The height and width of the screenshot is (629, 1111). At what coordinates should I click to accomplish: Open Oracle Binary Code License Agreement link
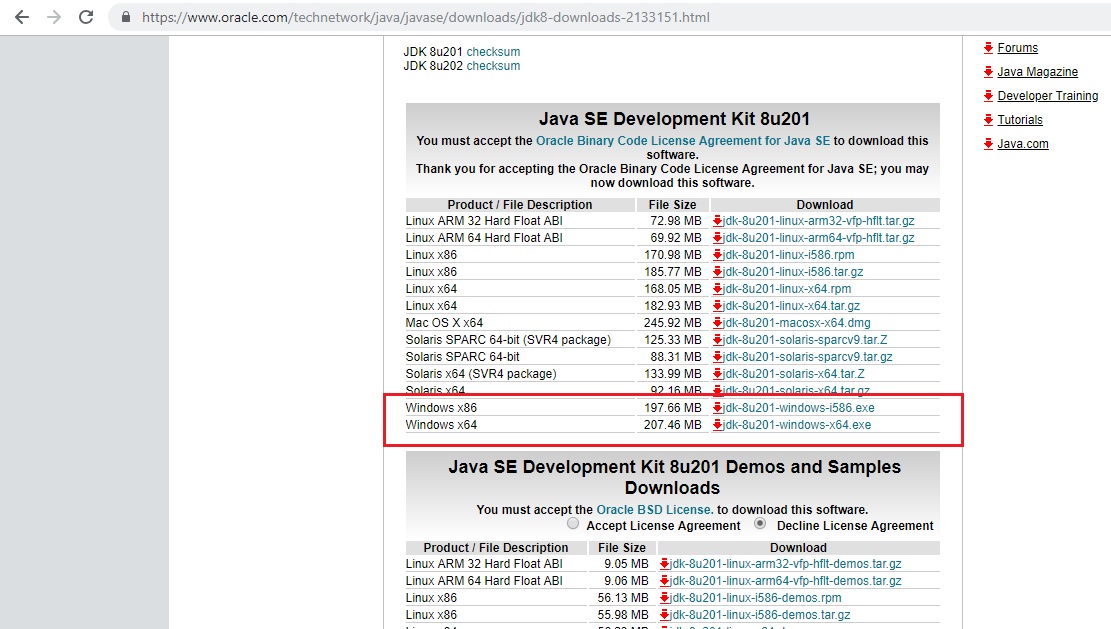pyautogui.click(x=682, y=140)
